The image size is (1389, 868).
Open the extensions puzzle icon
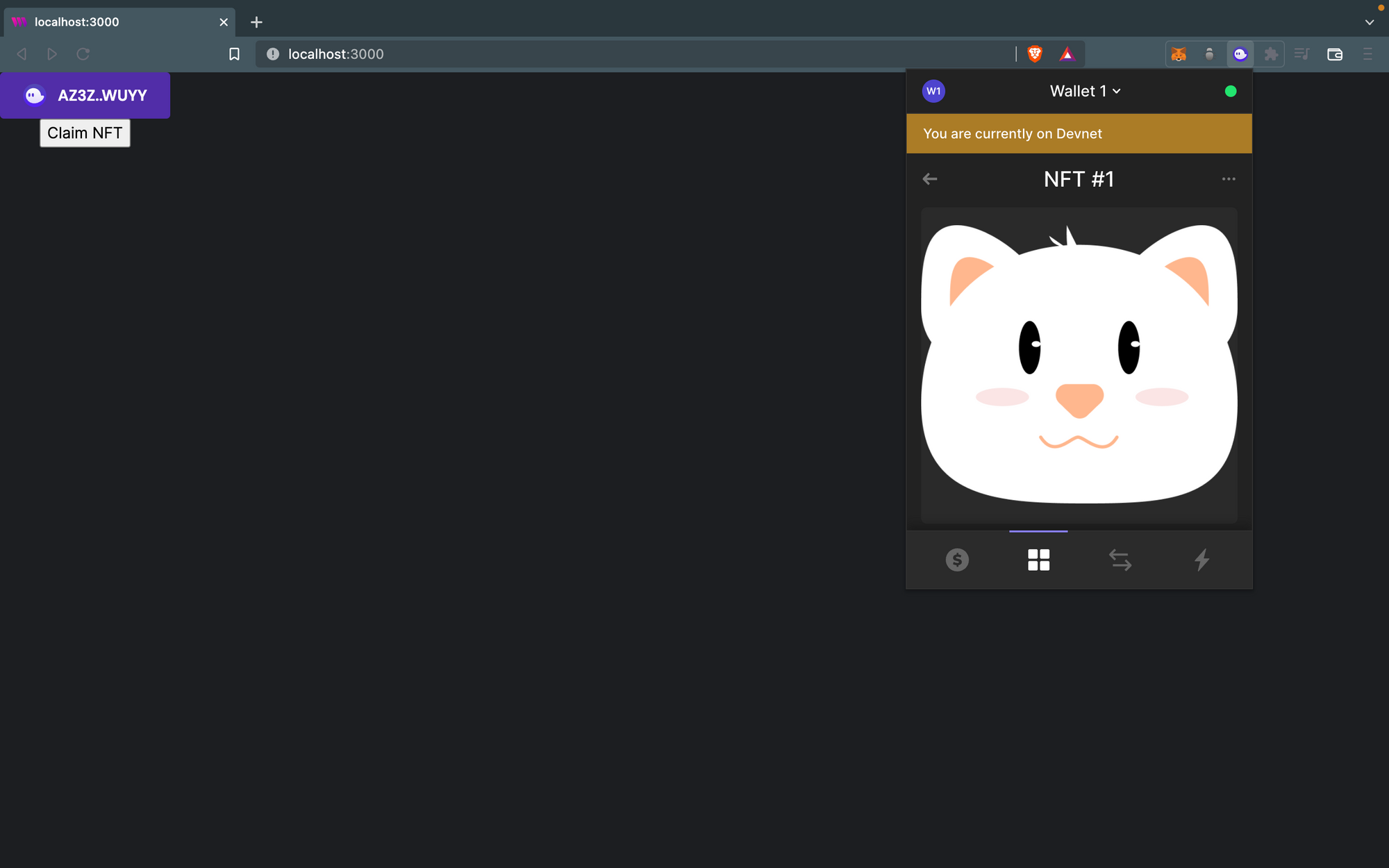point(1271,54)
